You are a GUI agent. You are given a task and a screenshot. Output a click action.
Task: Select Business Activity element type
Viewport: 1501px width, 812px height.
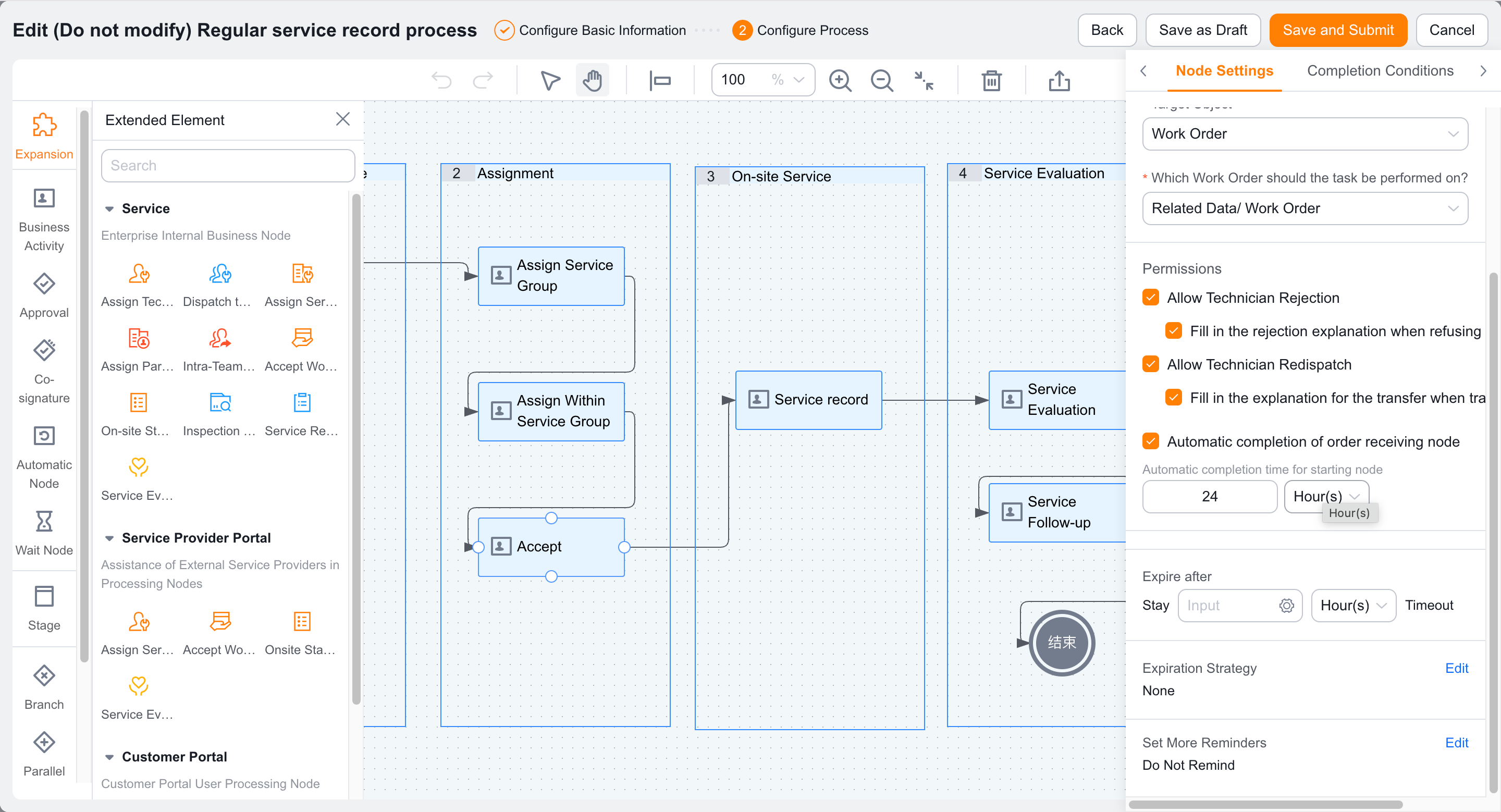44,219
